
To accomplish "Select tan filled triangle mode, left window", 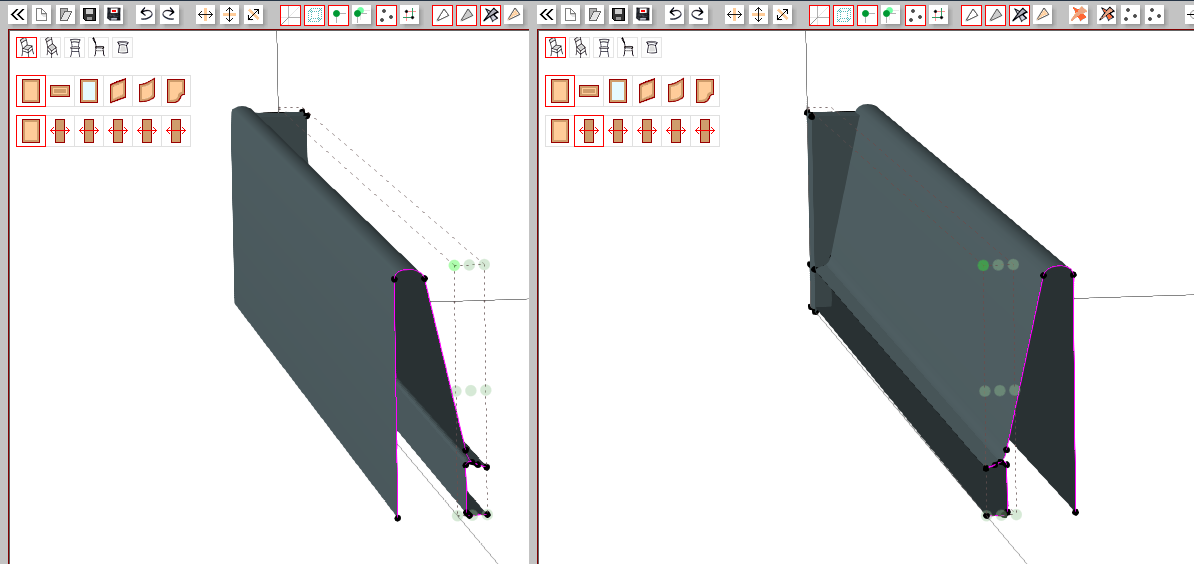I will pyautogui.click(x=515, y=14).
